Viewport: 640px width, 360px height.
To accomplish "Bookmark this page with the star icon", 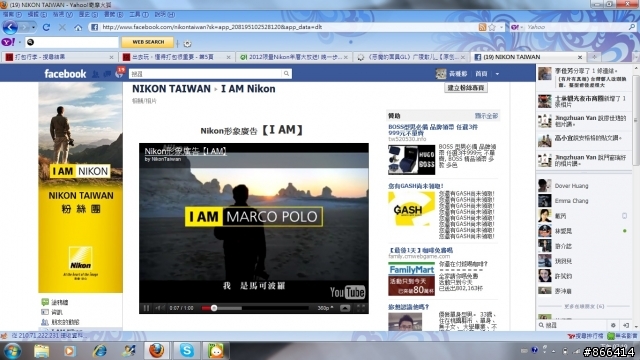I will coord(492,27).
